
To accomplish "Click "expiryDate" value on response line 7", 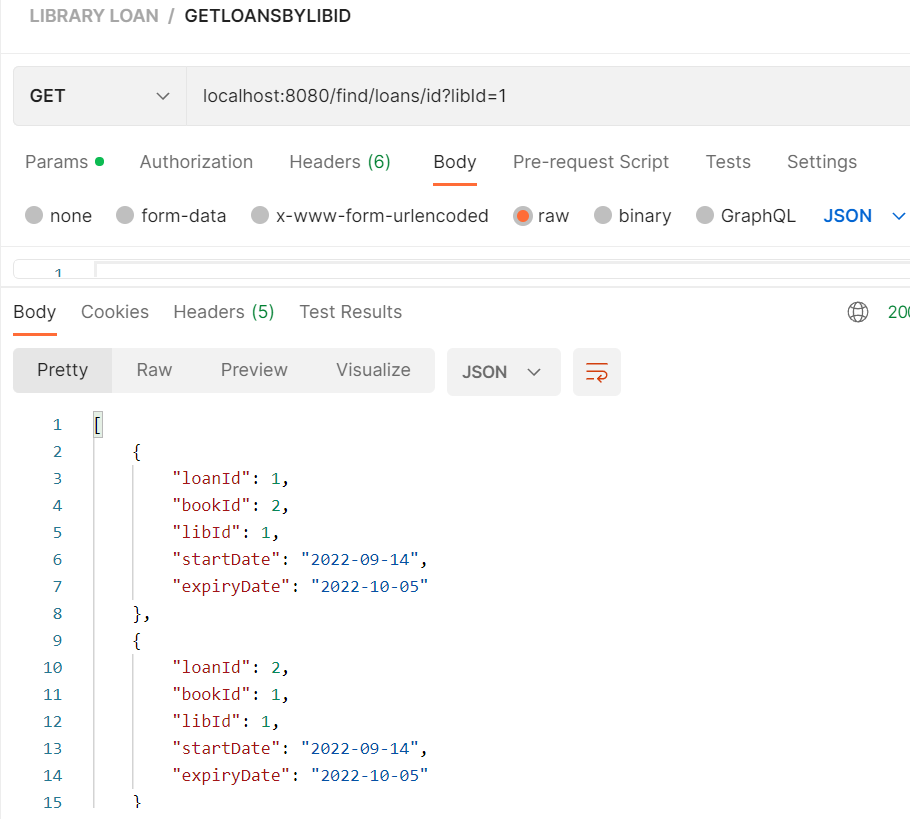I will (370, 587).
